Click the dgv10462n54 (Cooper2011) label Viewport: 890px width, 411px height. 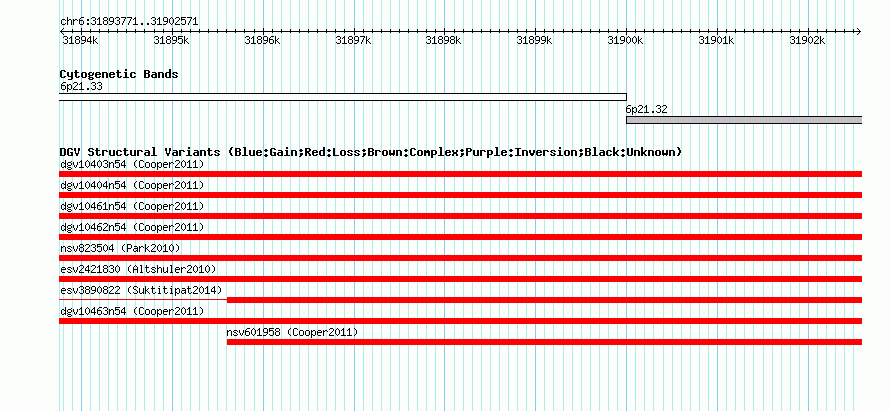point(132,228)
